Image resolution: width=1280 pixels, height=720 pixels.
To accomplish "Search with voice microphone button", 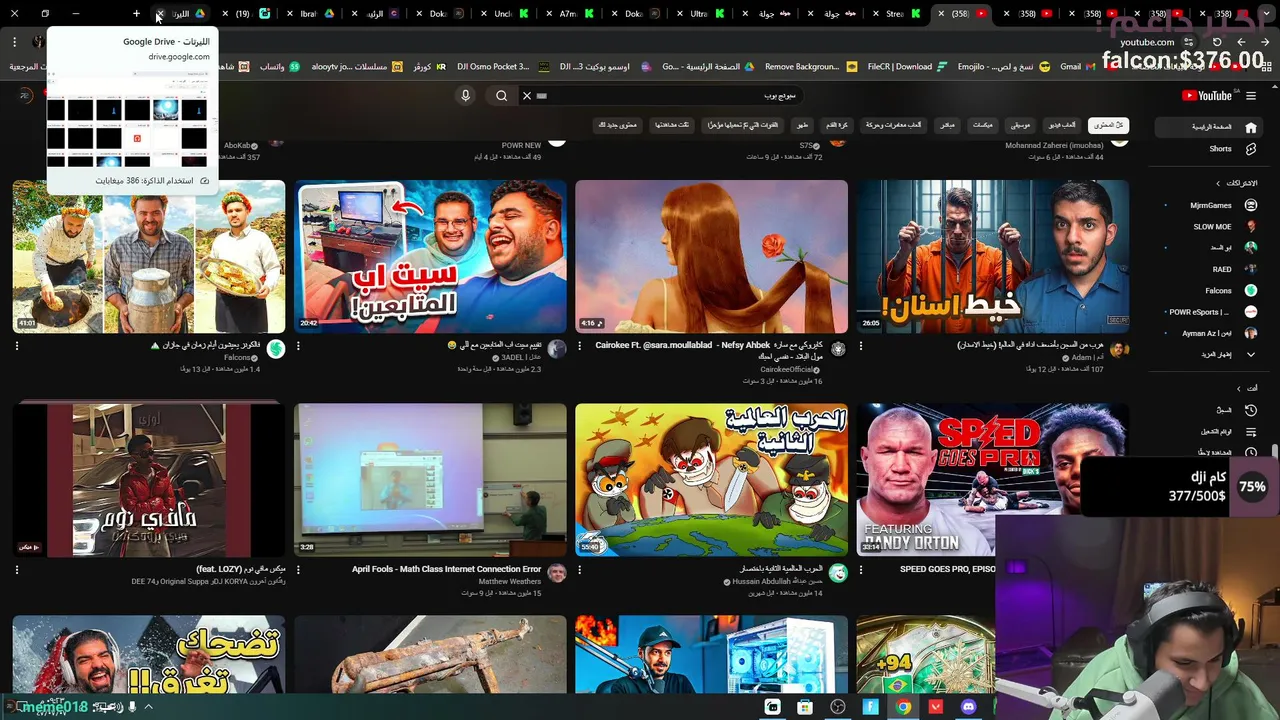I will coord(465,96).
